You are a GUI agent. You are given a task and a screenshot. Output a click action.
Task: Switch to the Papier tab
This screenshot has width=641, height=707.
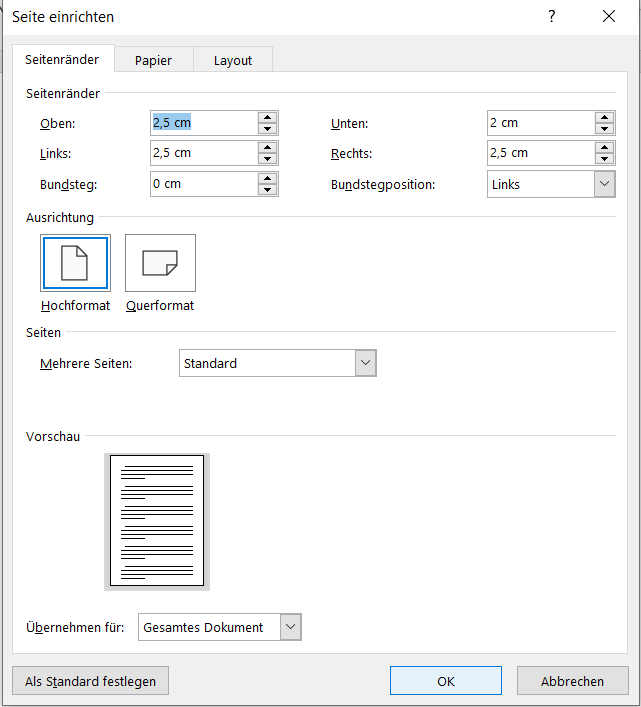click(153, 60)
